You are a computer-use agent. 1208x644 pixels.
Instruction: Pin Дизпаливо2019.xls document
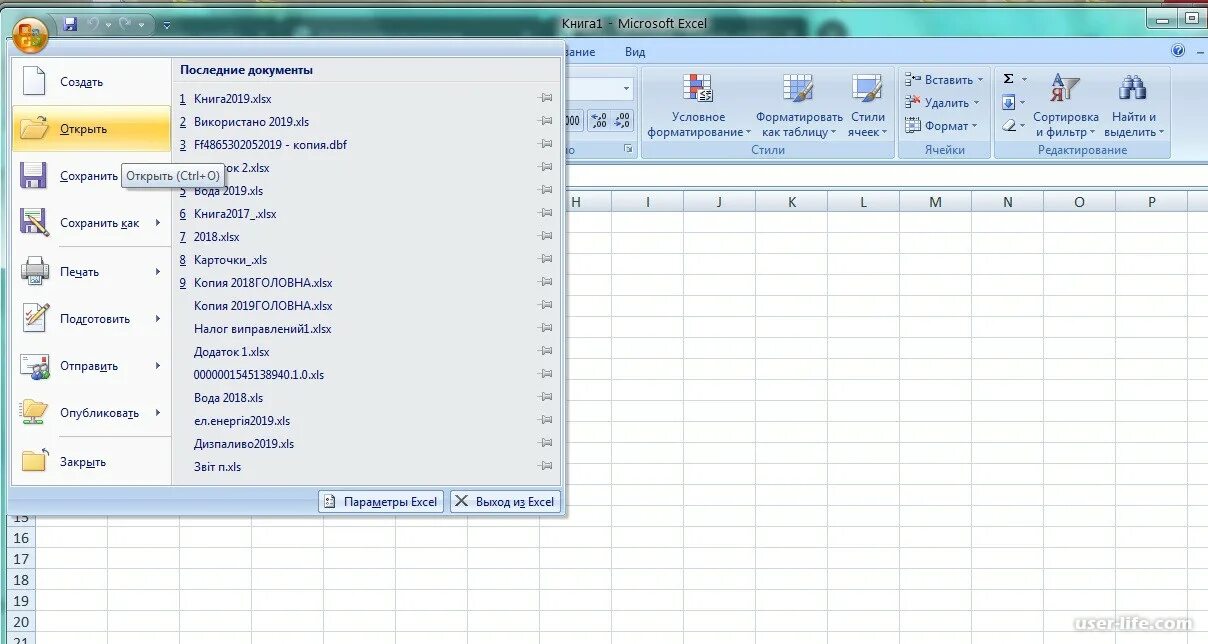[546, 443]
